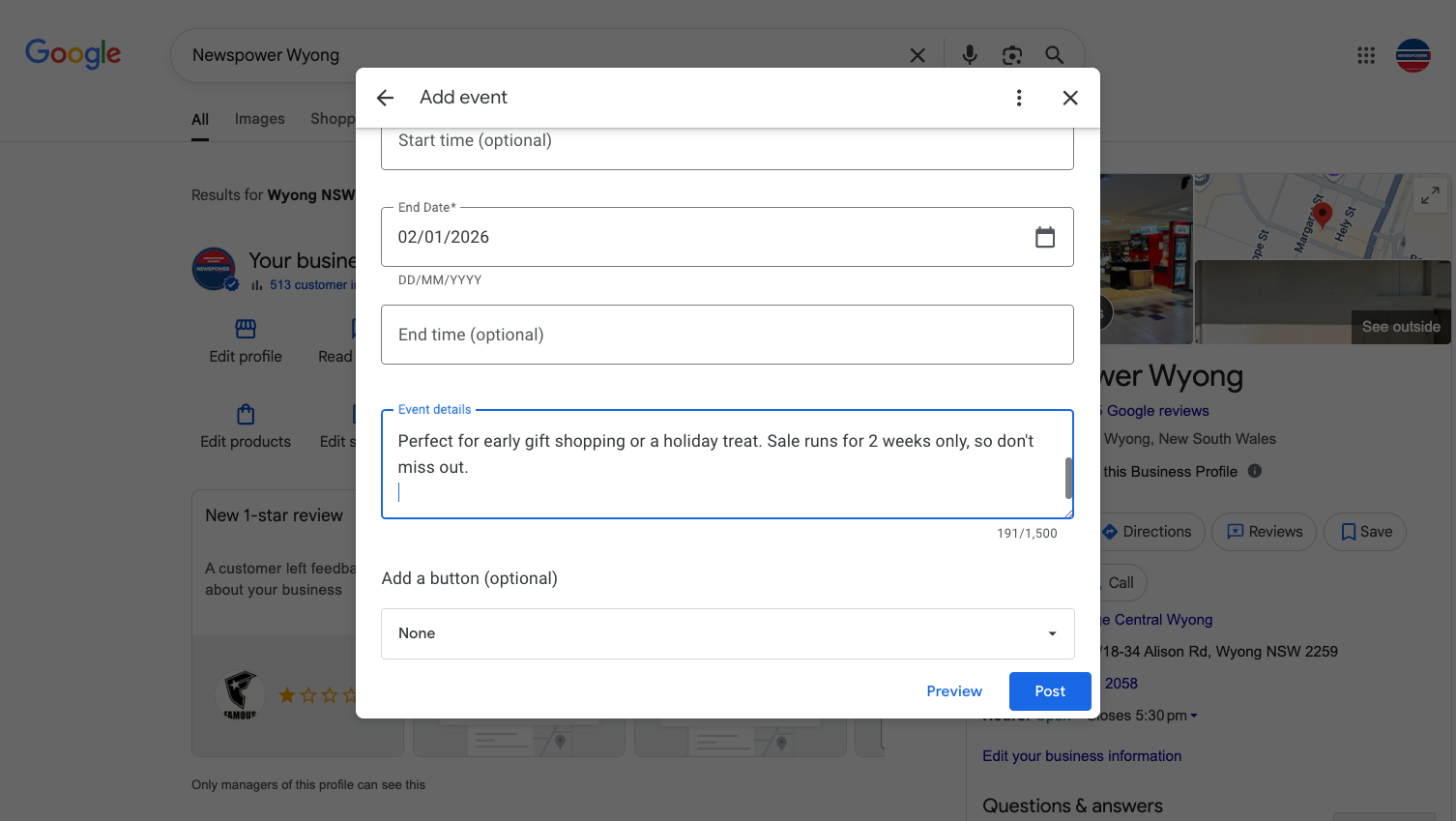The image size is (1456, 821).
Task: Click the Google logo
Action: click(73, 53)
